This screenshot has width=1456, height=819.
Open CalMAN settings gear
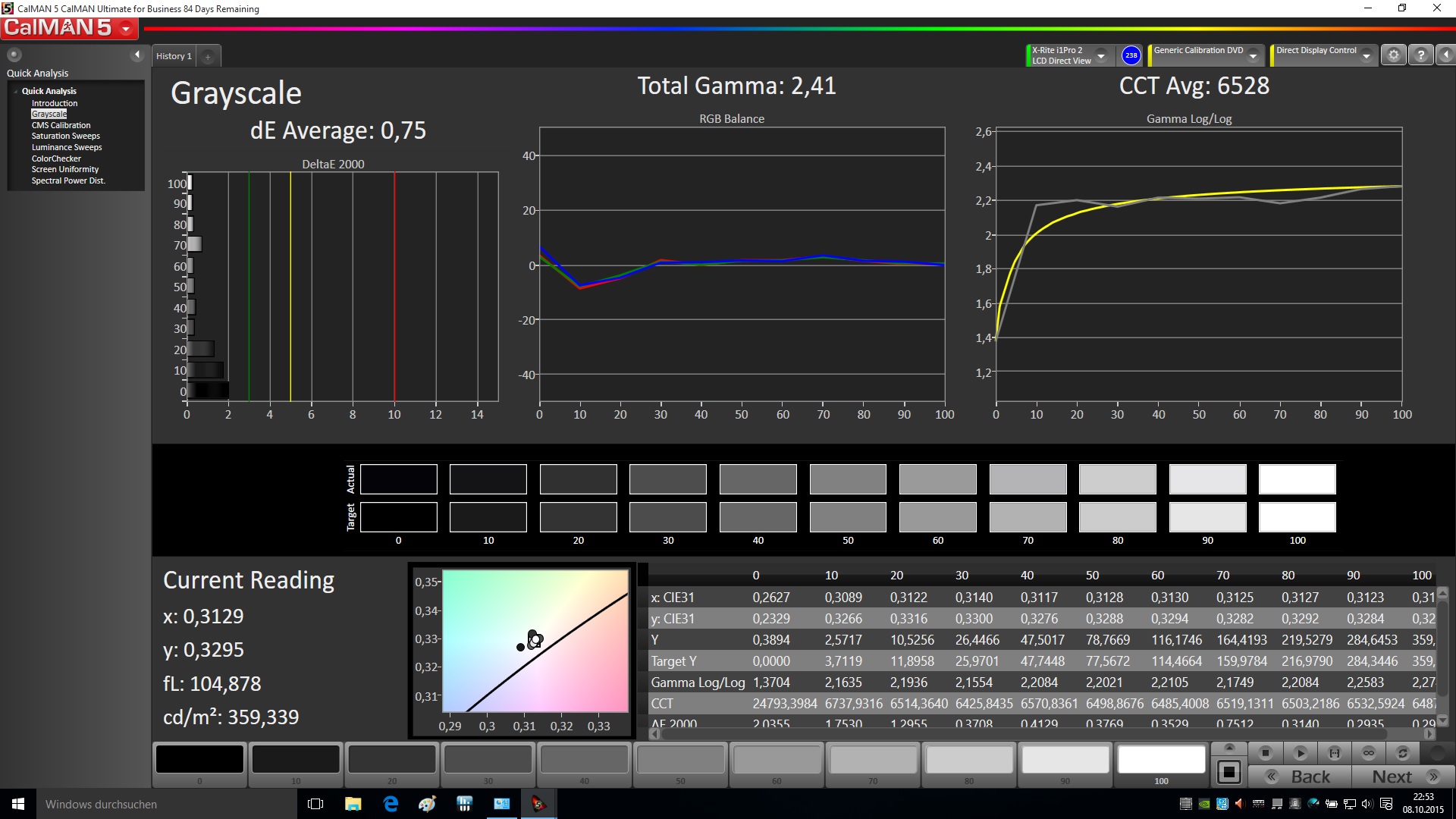coord(1393,55)
